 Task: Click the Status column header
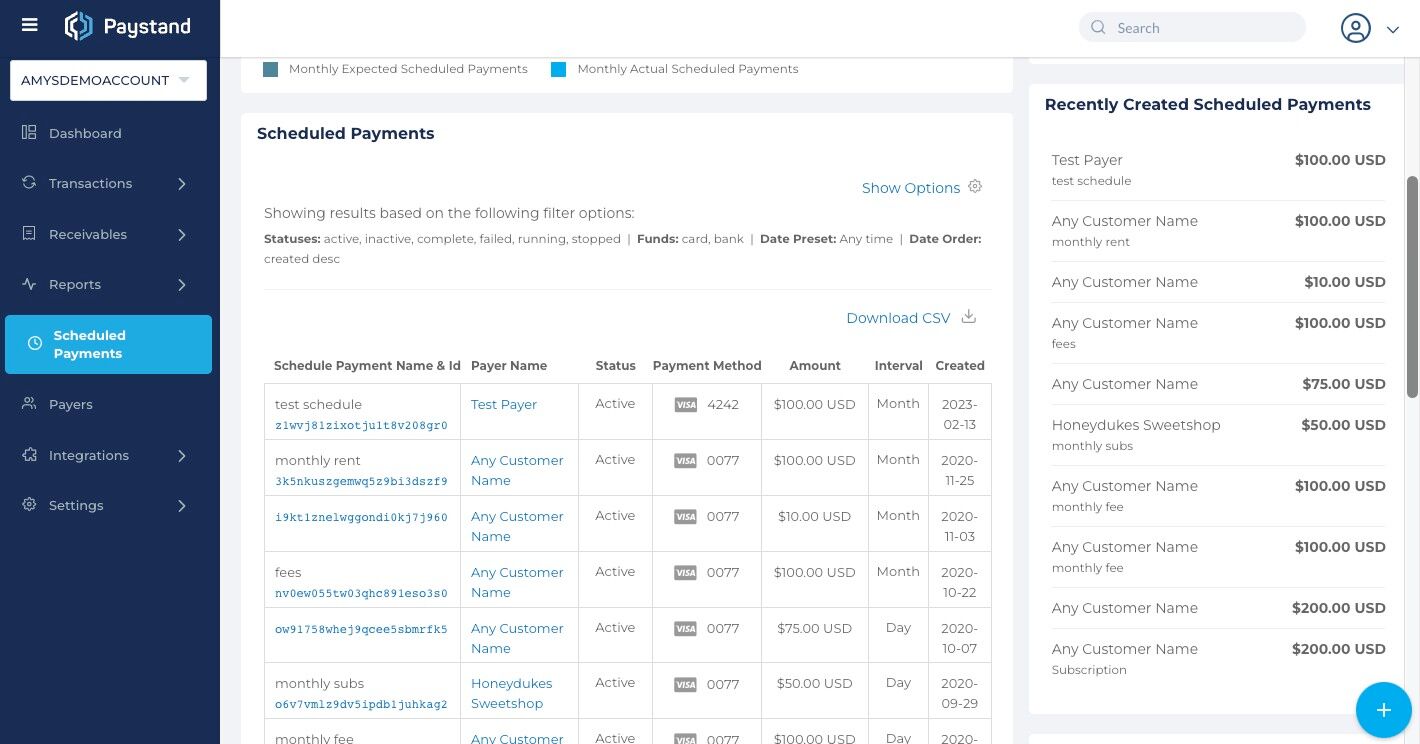(x=615, y=366)
